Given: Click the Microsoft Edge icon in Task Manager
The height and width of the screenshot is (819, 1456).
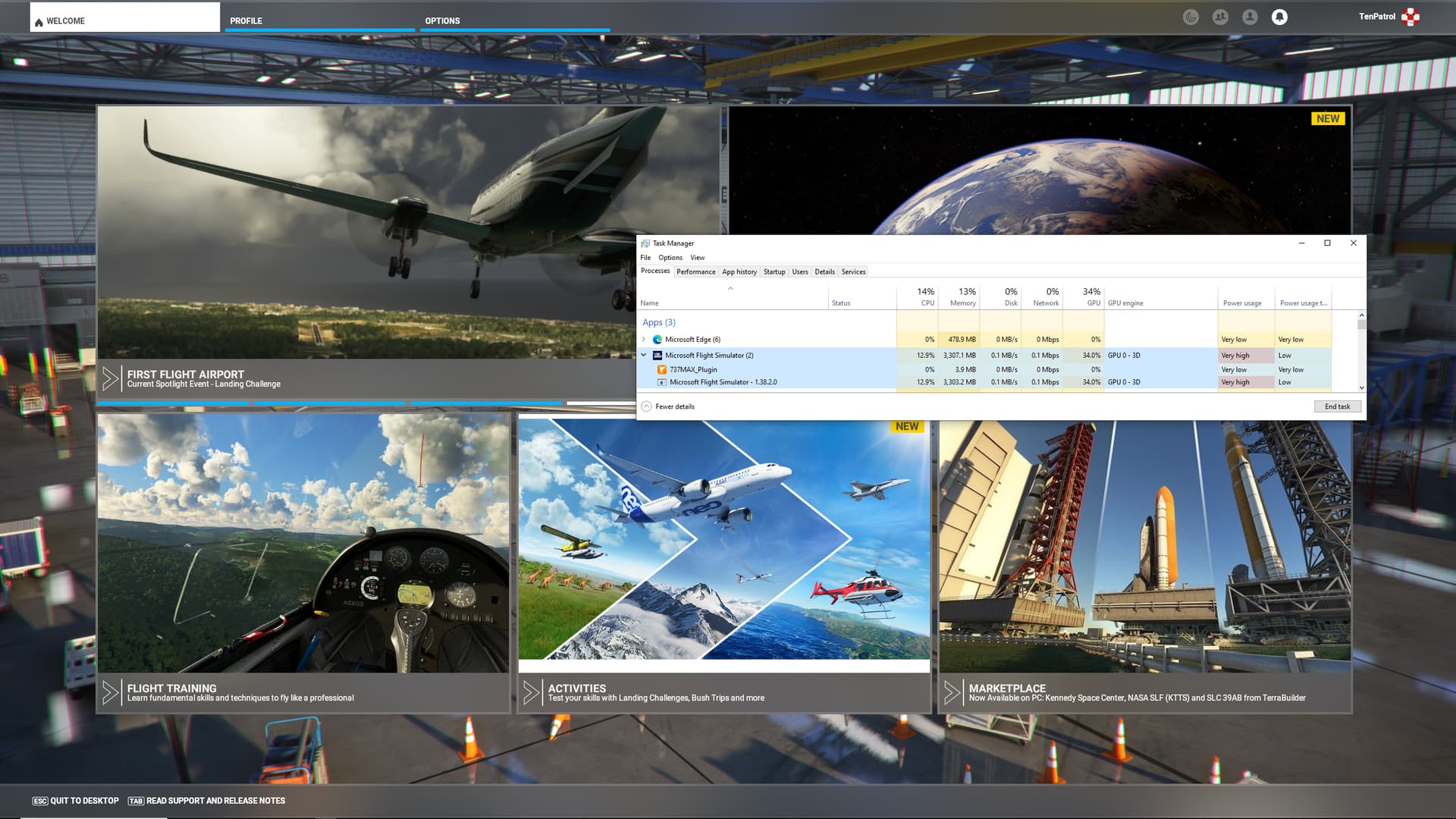Looking at the screenshot, I should coord(657,340).
